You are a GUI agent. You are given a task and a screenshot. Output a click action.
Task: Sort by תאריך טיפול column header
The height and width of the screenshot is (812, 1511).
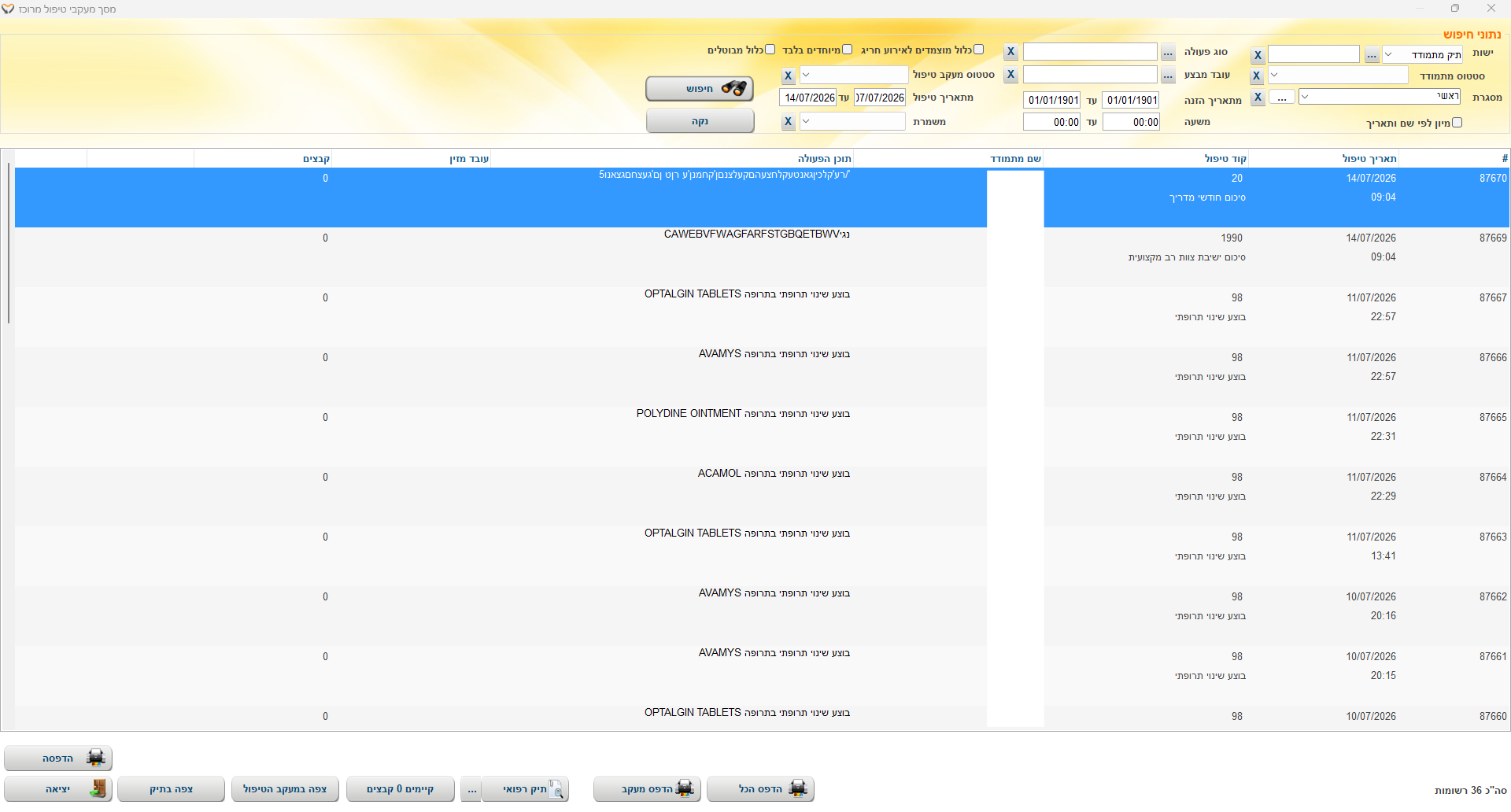1324,158
